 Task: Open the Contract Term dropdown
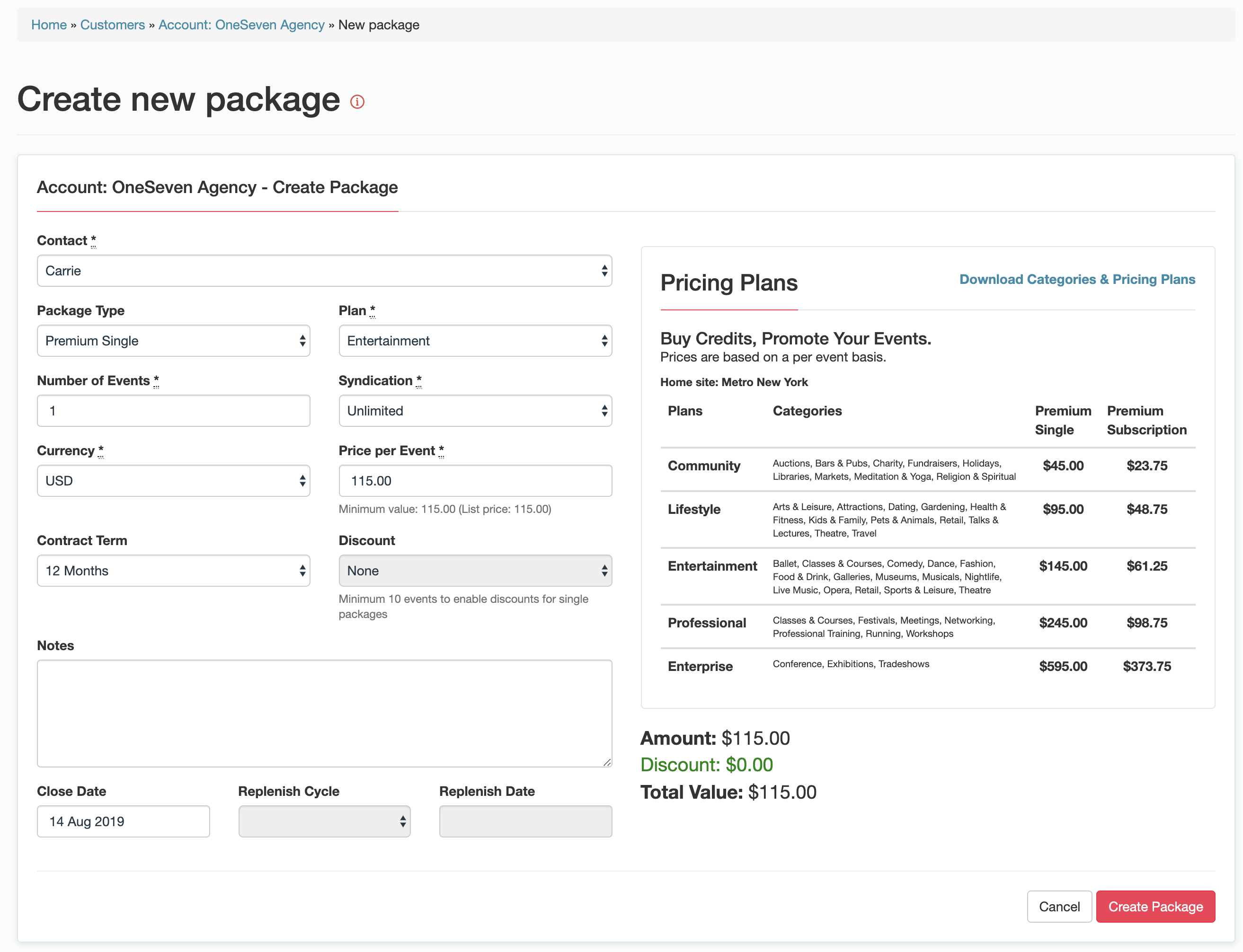point(173,571)
